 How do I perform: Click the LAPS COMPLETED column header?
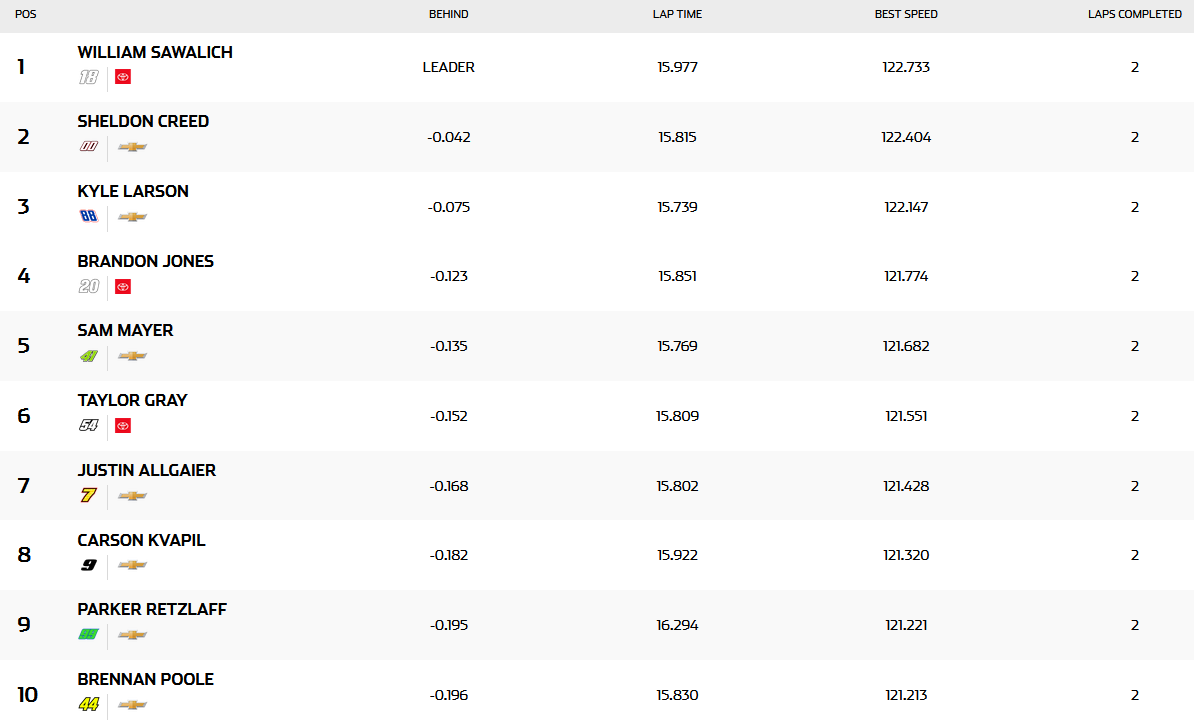1134,15
